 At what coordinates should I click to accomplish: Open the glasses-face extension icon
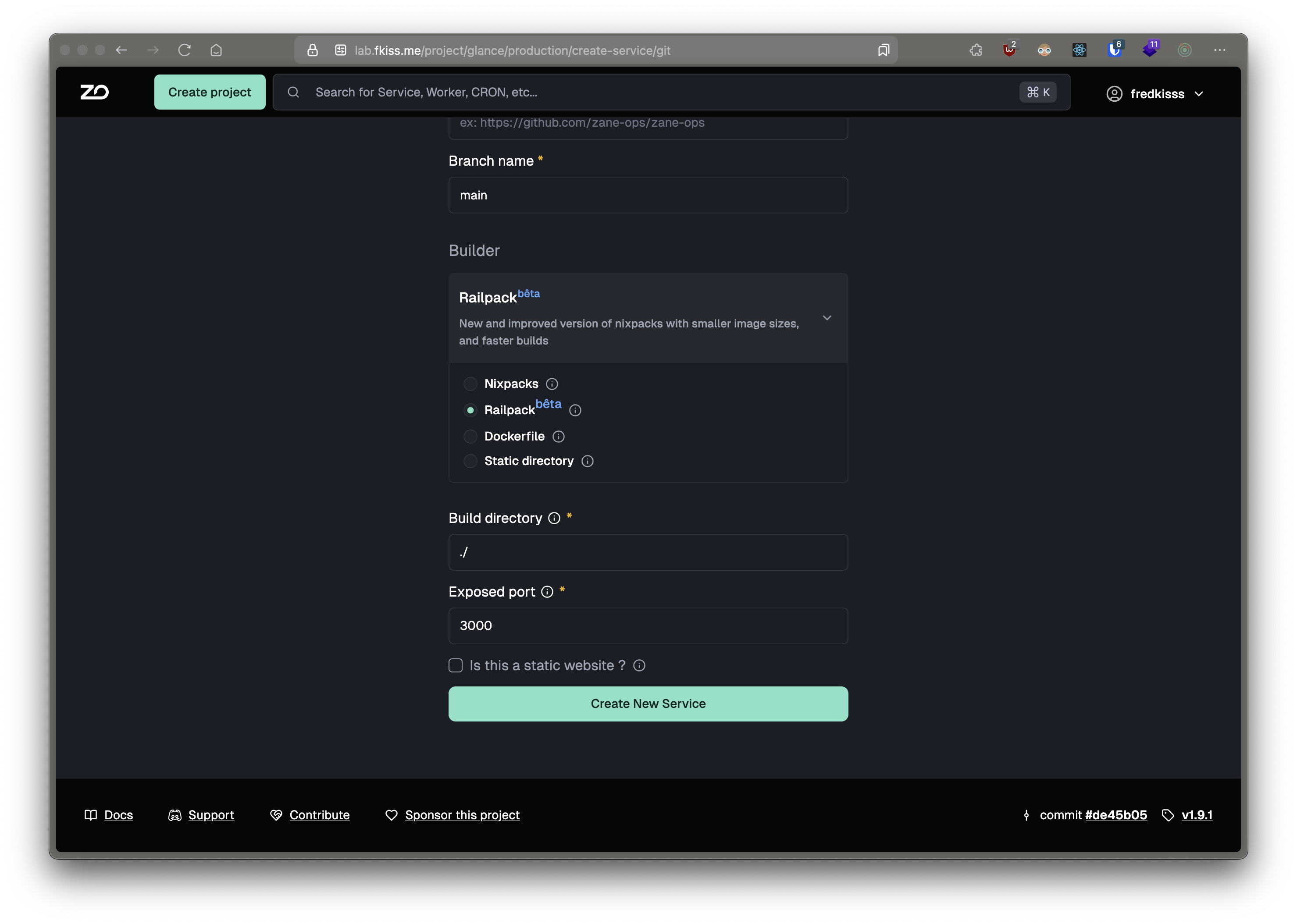pos(1044,50)
